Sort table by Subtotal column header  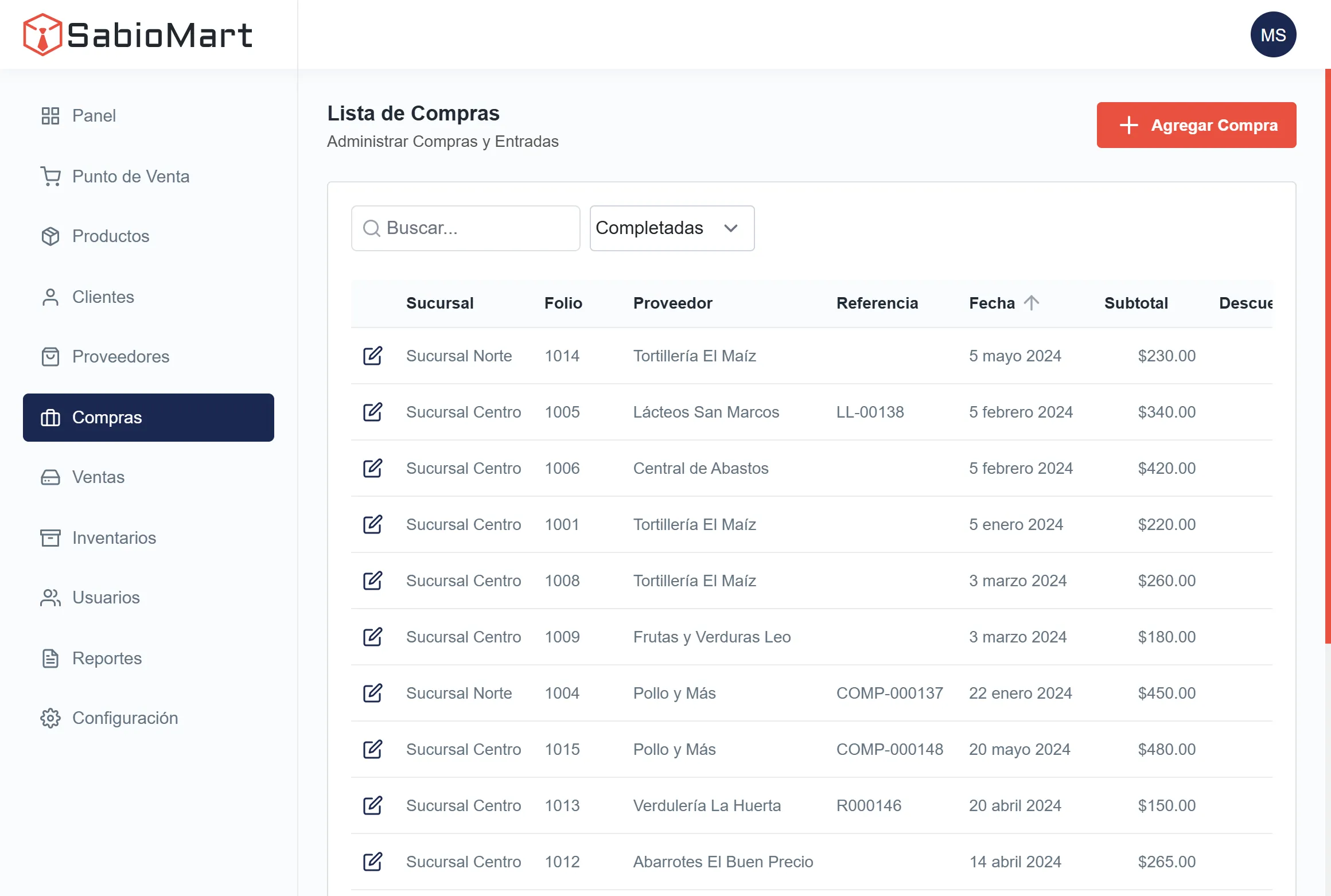click(x=1136, y=303)
